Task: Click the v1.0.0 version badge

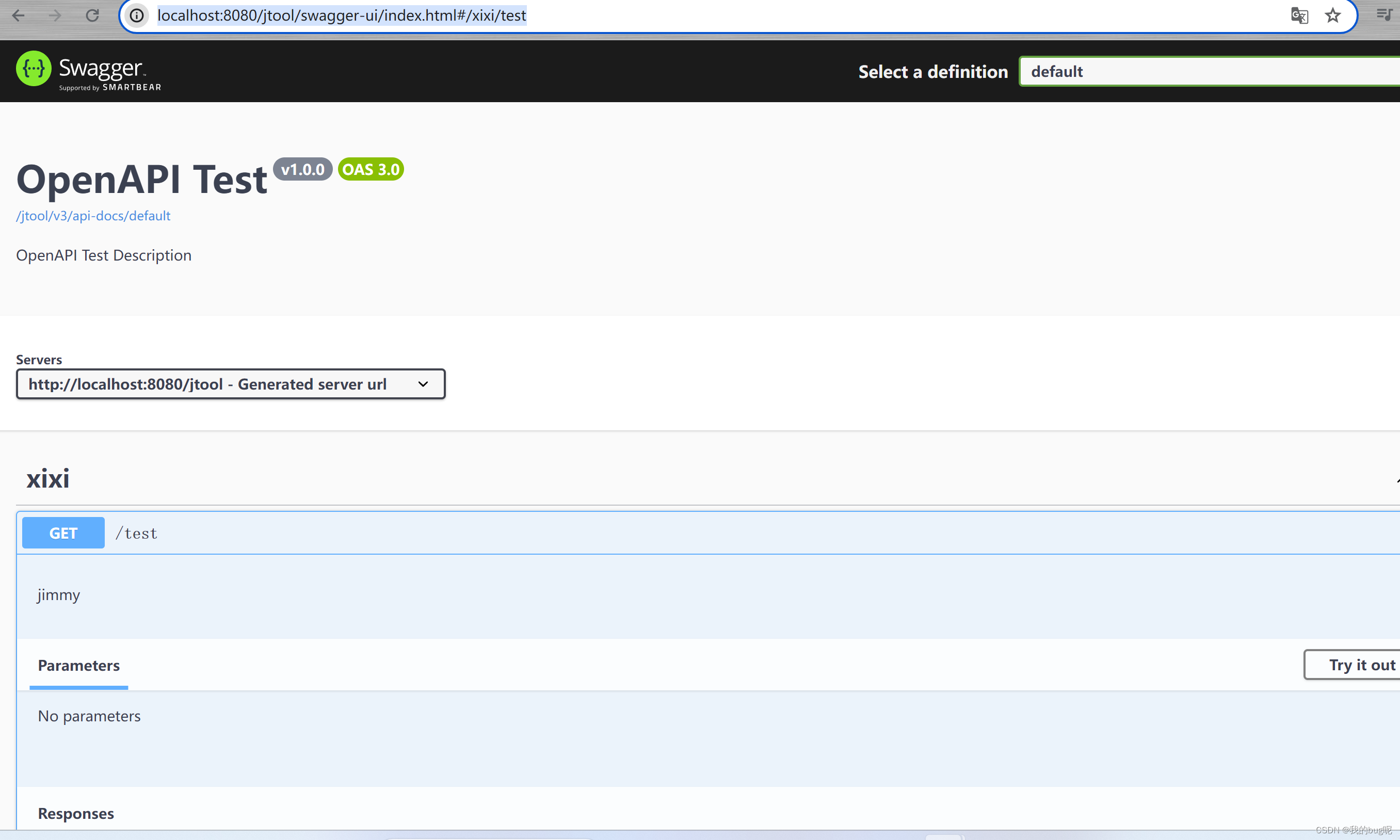Action: tap(303, 169)
